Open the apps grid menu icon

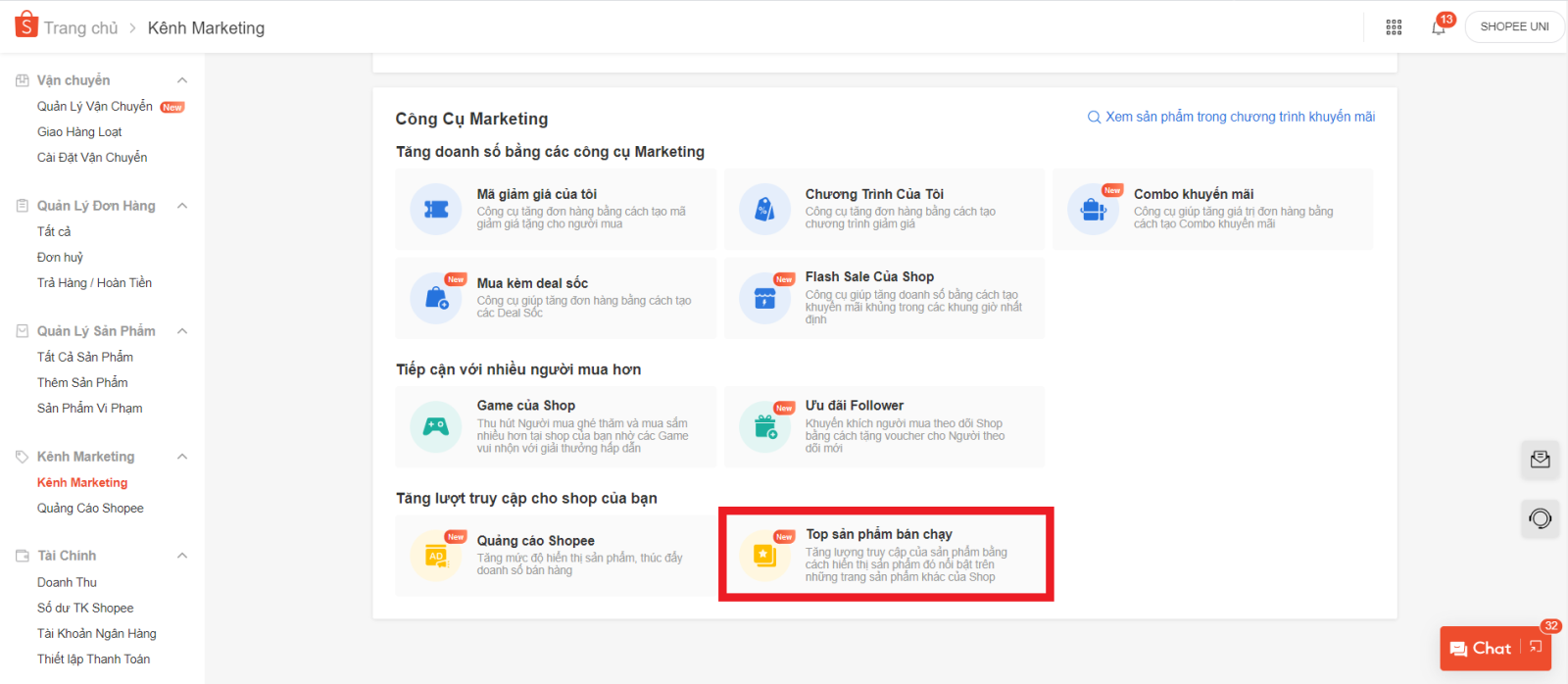pyautogui.click(x=1394, y=27)
